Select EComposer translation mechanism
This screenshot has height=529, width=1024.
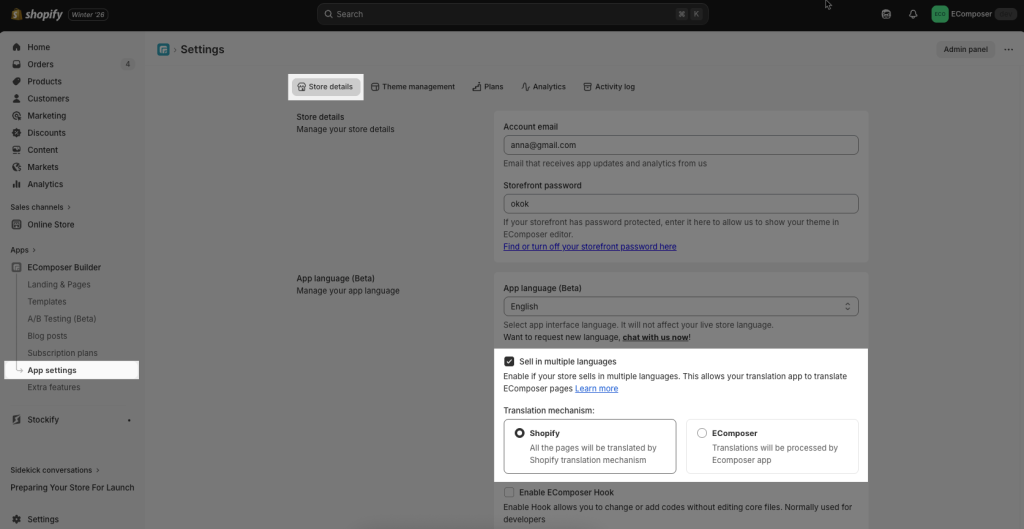click(x=702, y=433)
